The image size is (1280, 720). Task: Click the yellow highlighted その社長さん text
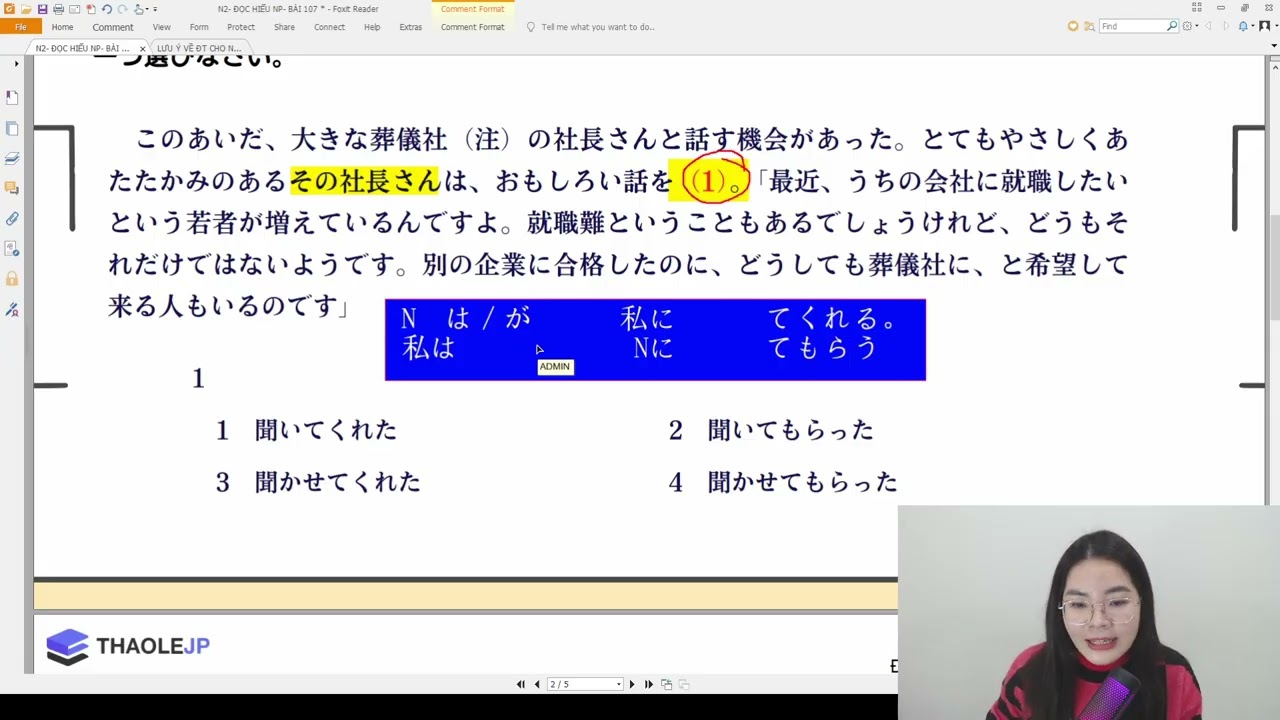(x=365, y=181)
